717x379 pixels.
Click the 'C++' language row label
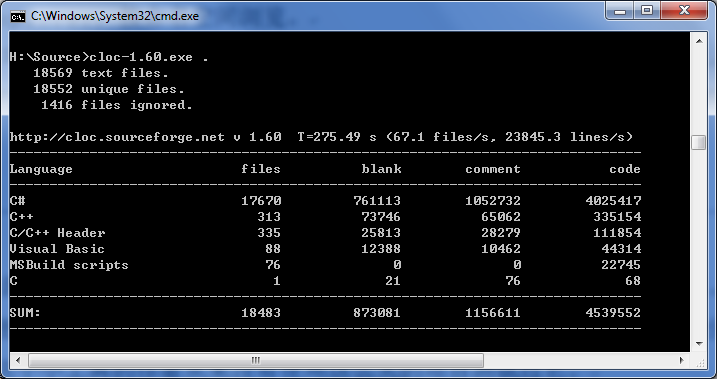(21, 217)
